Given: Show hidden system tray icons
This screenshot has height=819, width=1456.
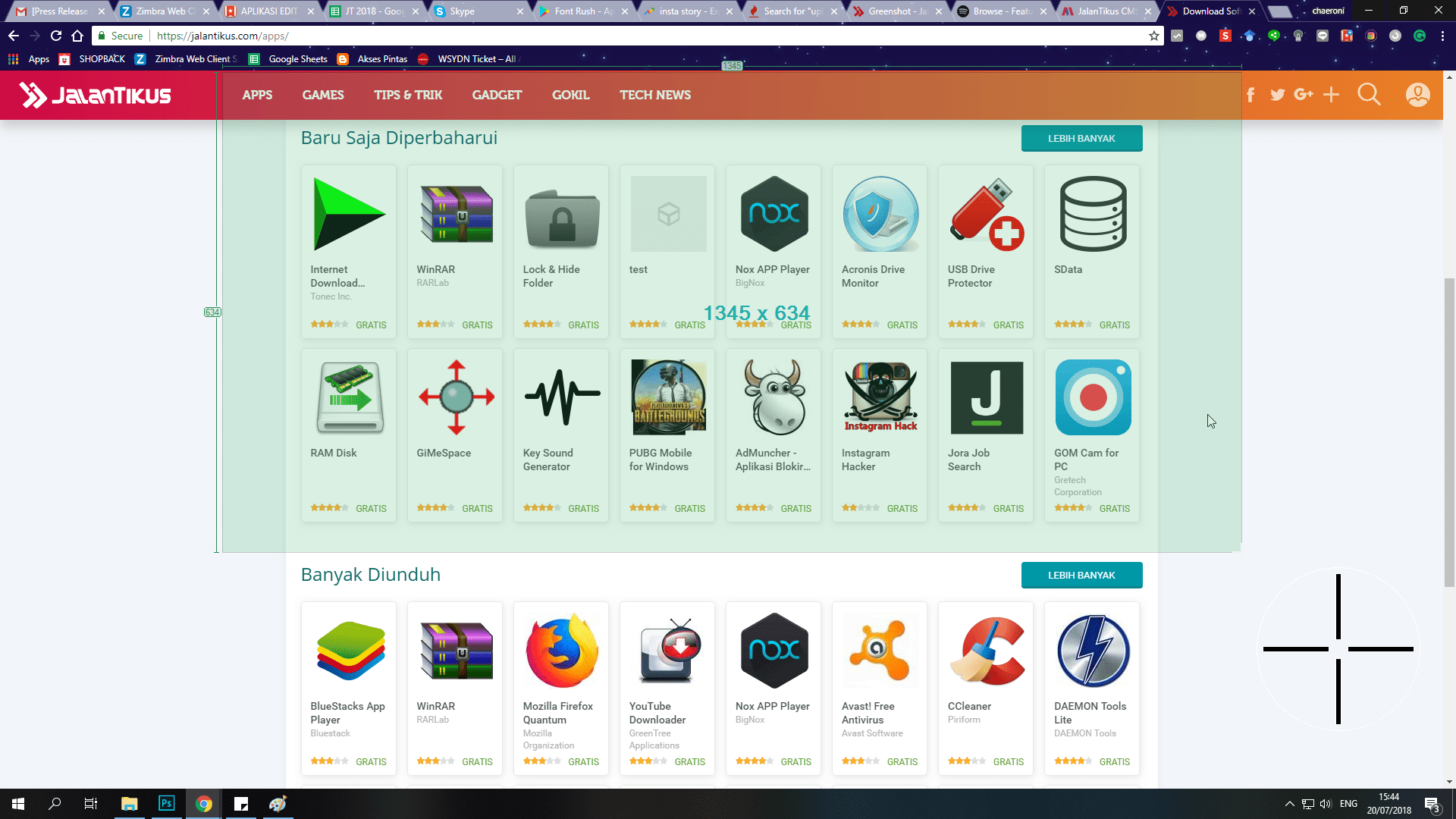Looking at the screenshot, I should coord(1289,804).
